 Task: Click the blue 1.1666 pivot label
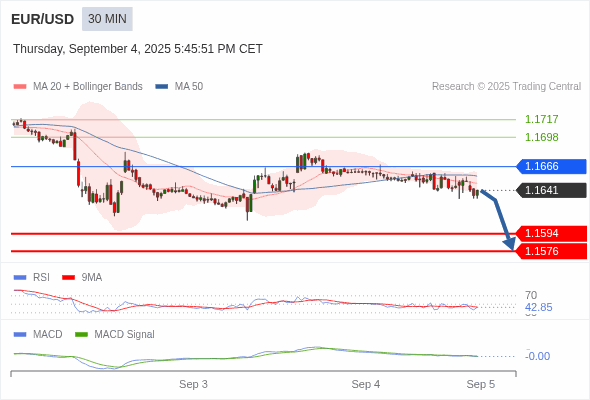(x=551, y=166)
